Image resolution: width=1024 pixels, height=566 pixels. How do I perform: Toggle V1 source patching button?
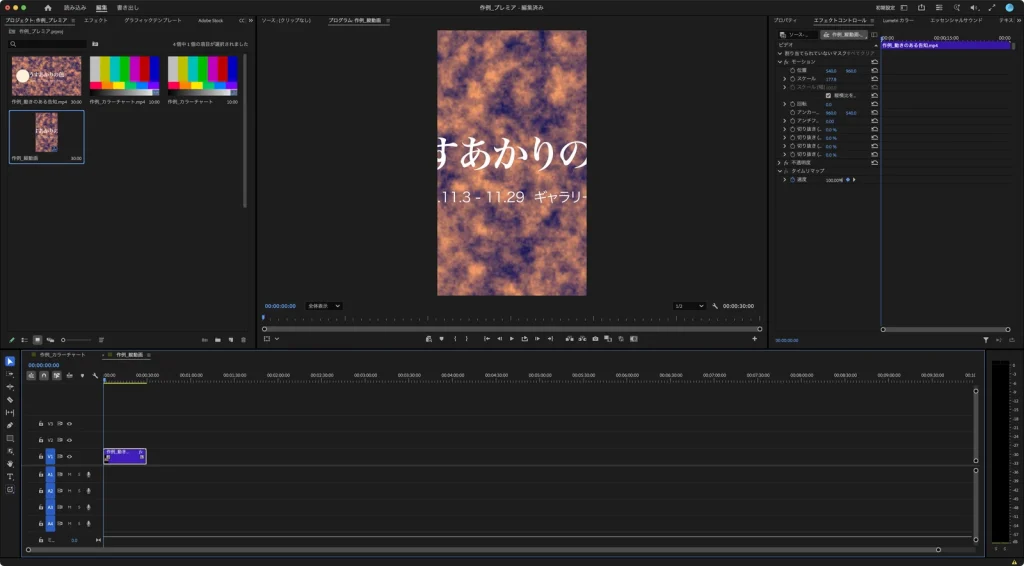(x=50, y=456)
